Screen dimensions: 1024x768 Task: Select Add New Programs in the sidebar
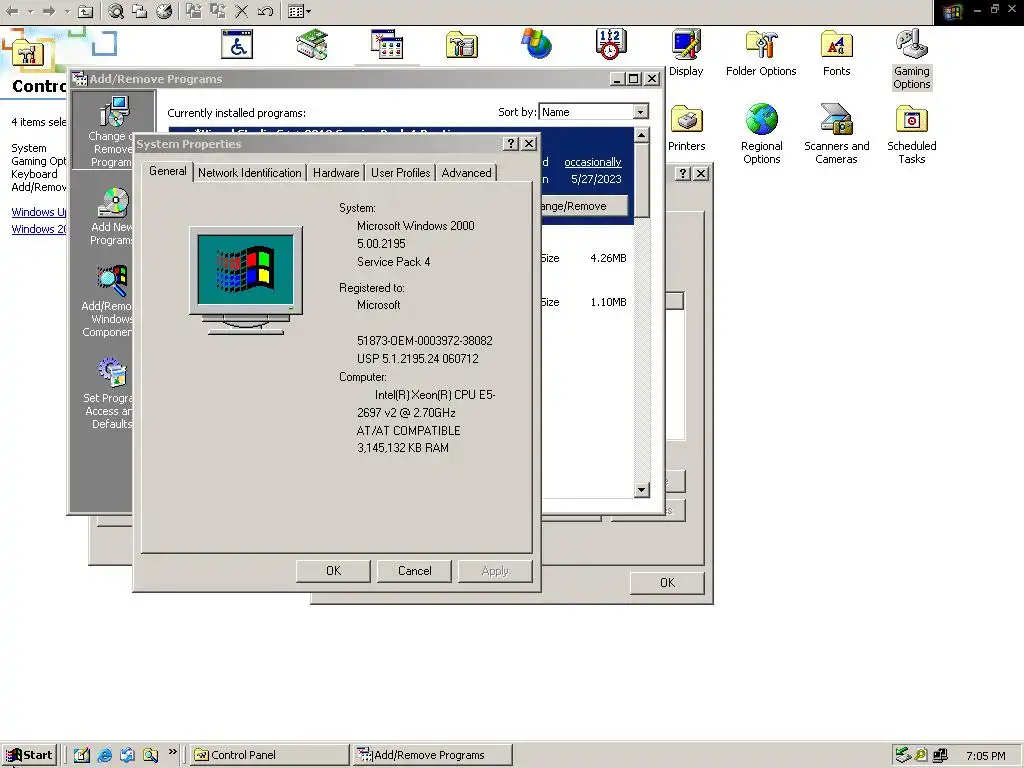(112, 217)
